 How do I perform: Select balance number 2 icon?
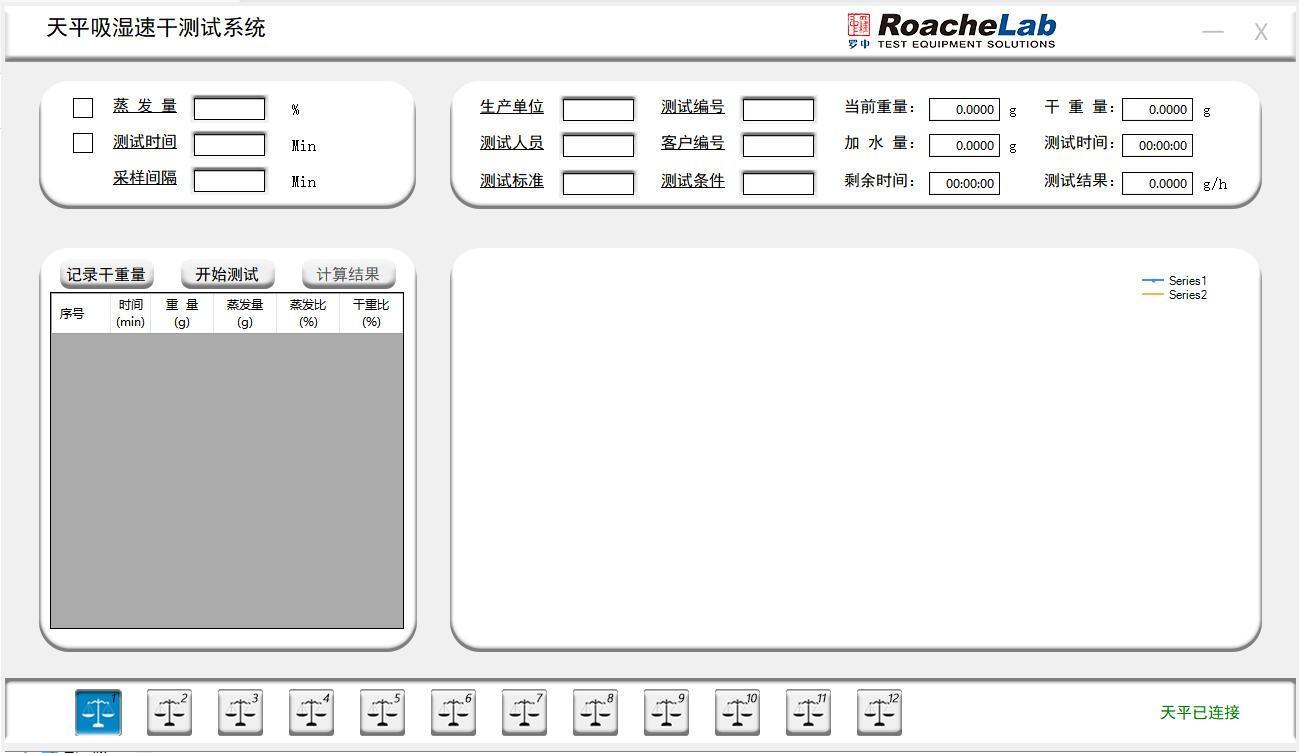(x=170, y=712)
